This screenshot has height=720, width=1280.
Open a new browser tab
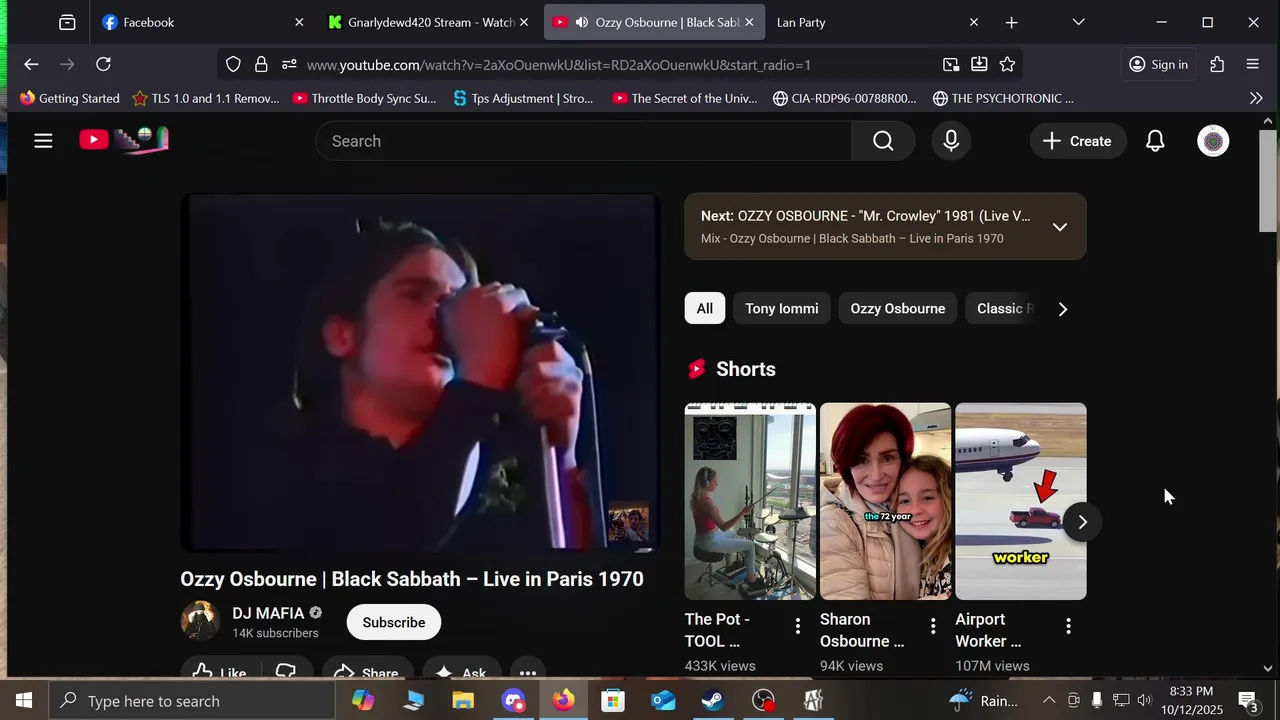click(1011, 22)
